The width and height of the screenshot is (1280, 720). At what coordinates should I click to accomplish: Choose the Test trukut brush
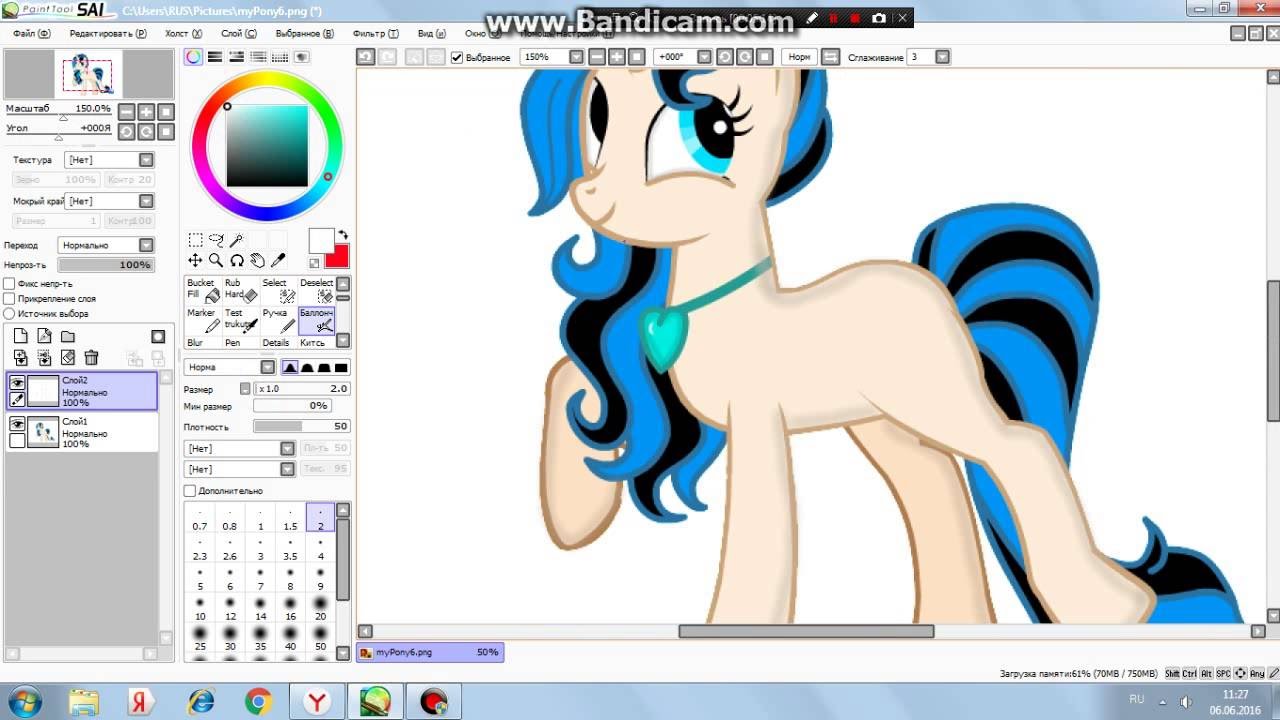point(241,320)
